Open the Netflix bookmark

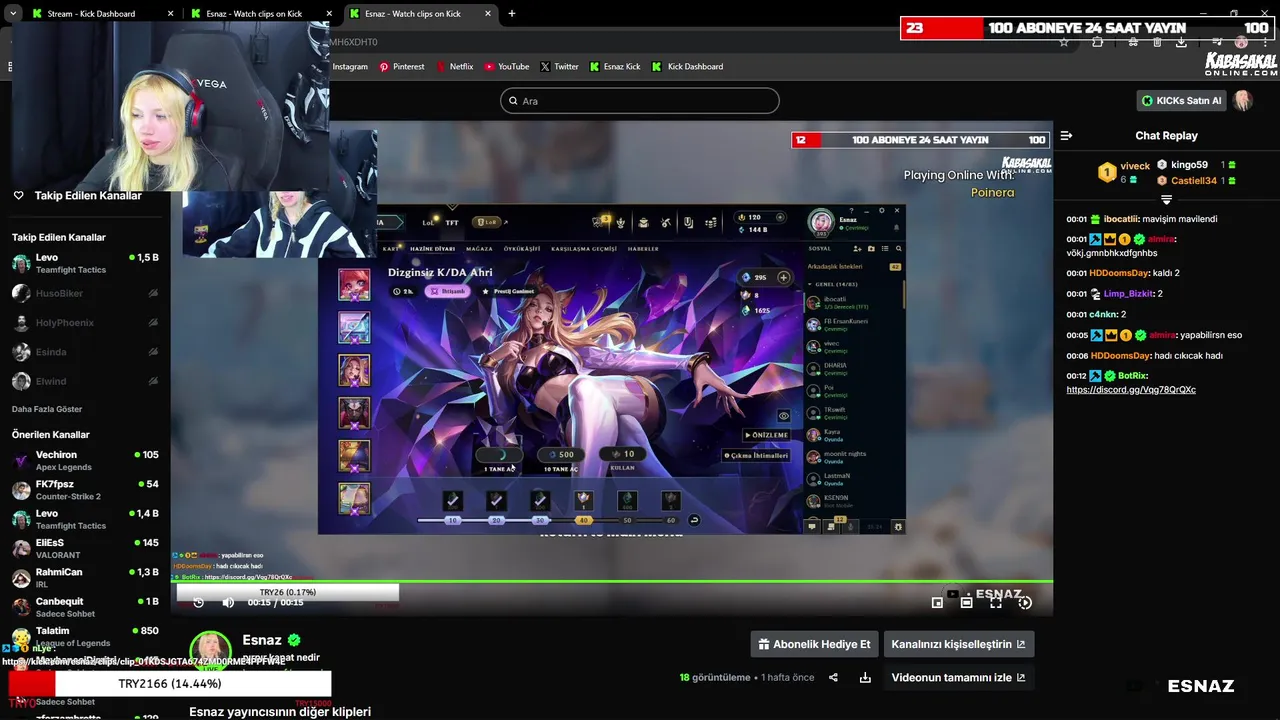(x=454, y=67)
